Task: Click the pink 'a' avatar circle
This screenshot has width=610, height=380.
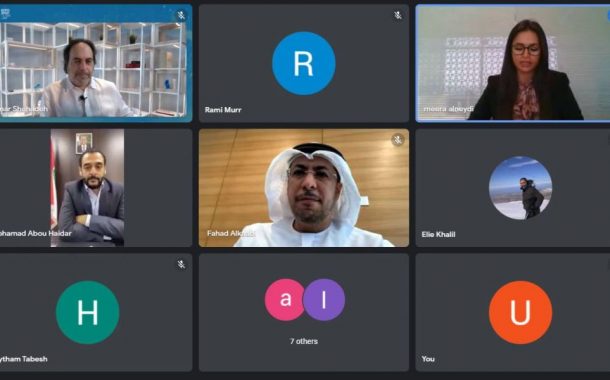Action: (284, 299)
